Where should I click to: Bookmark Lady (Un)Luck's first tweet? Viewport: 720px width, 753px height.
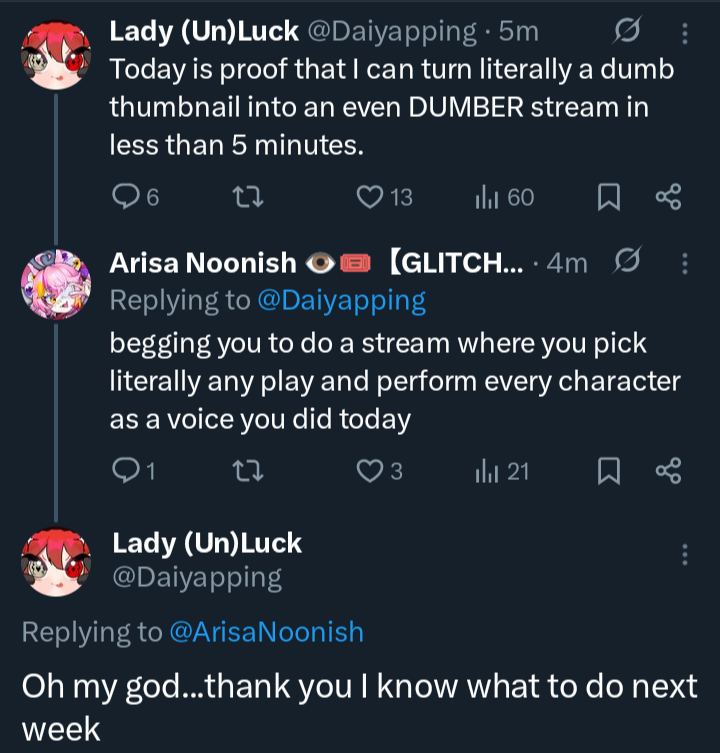tap(607, 198)
